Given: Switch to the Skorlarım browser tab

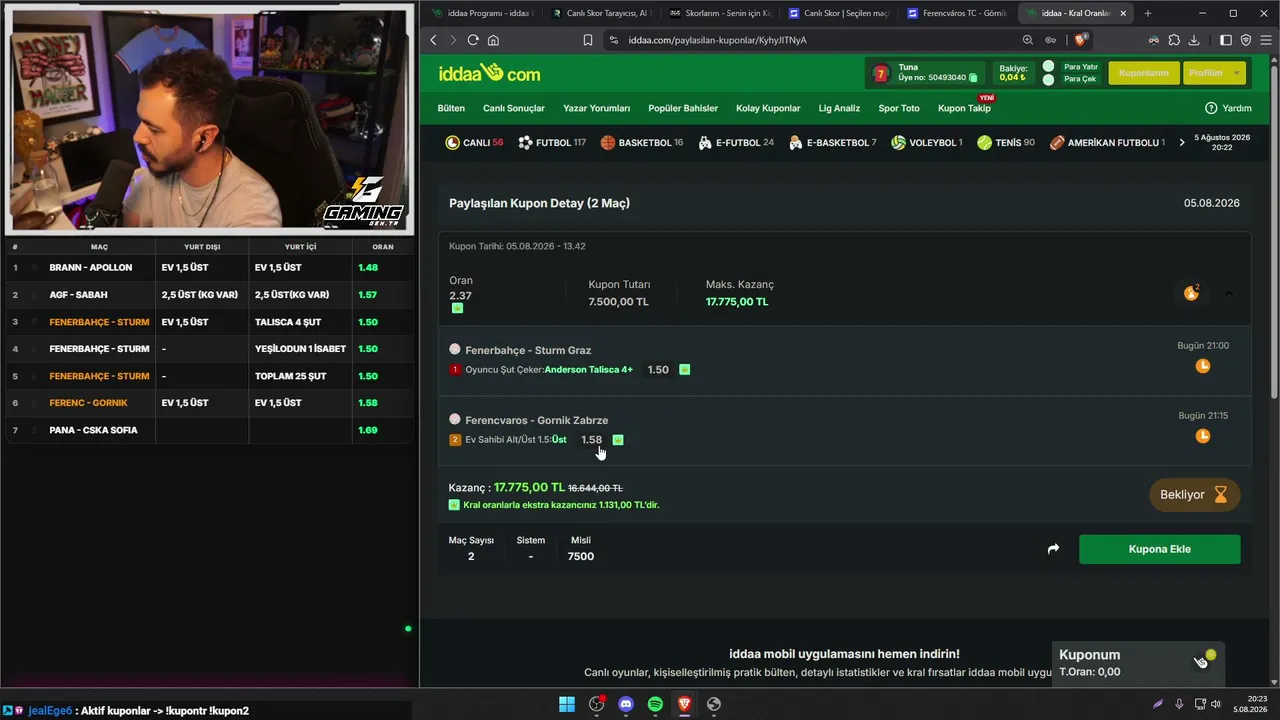Looking at the screenshot, I should coord(718,13).
